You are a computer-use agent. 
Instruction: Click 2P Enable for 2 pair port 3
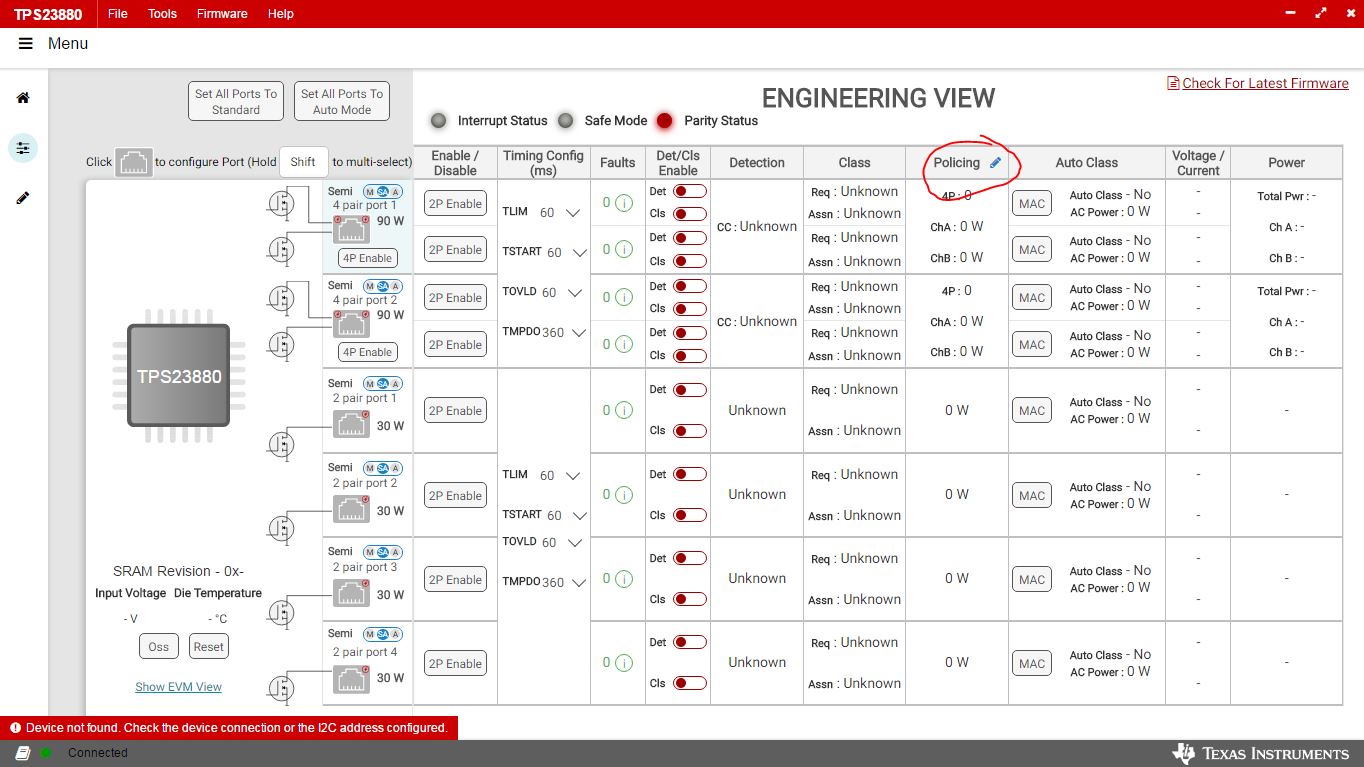(456, 580)
